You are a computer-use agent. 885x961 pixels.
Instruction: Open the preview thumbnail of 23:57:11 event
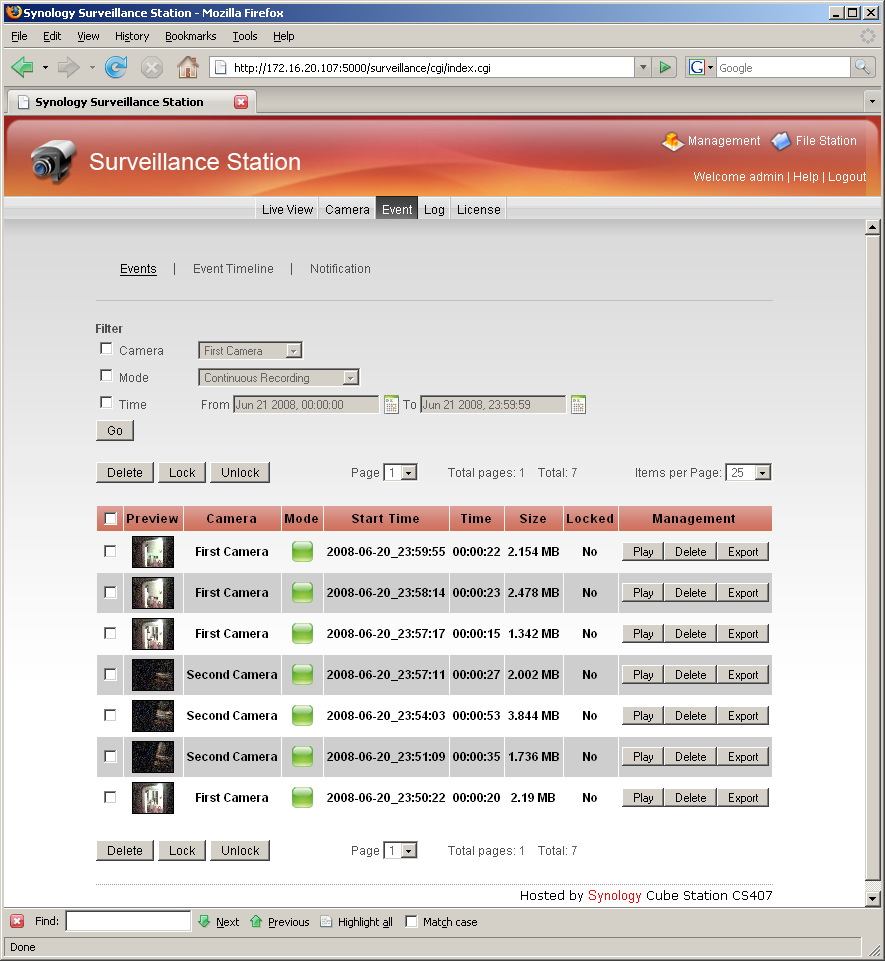point(153,675)
